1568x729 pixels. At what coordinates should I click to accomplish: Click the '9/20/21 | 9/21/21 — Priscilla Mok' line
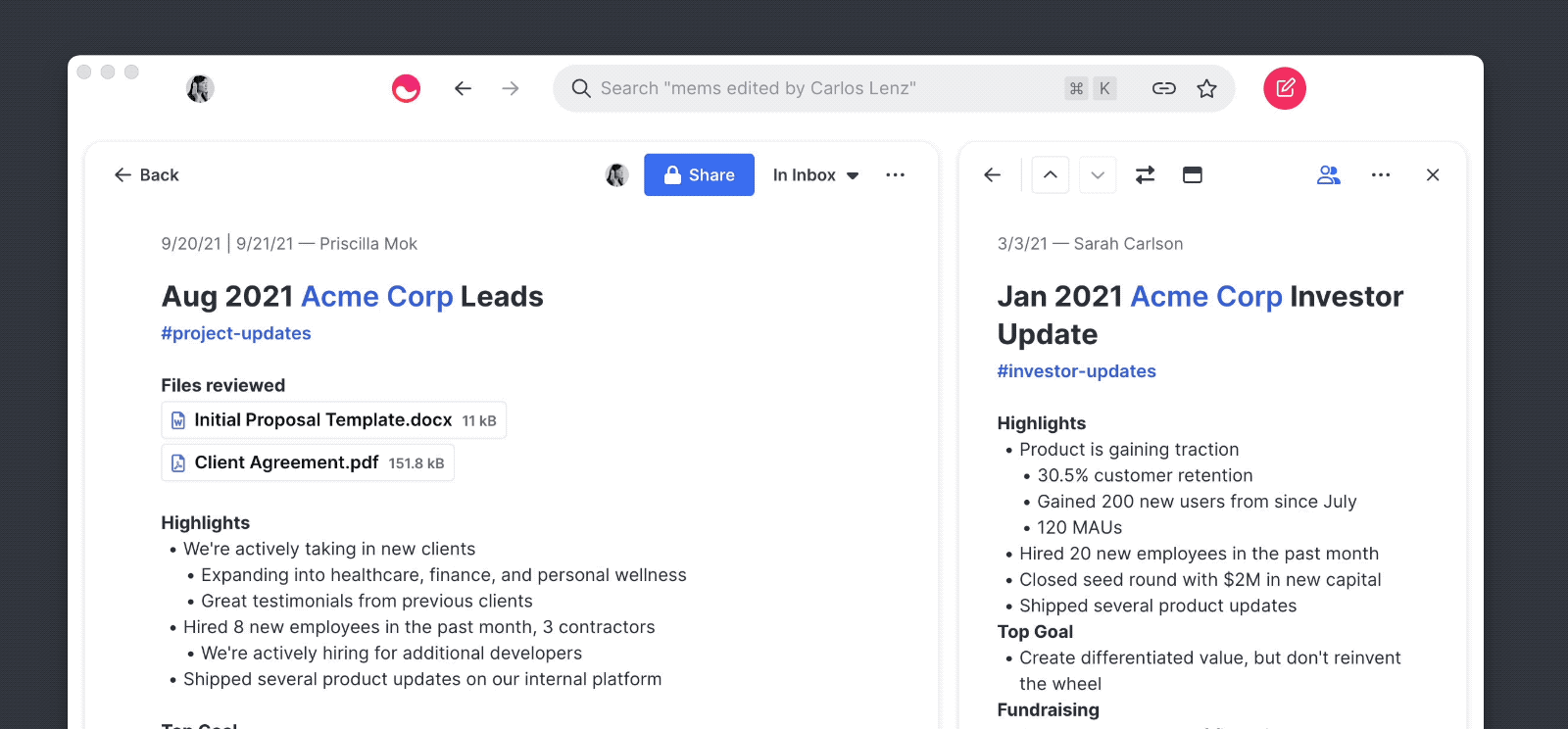coord(289,244)
